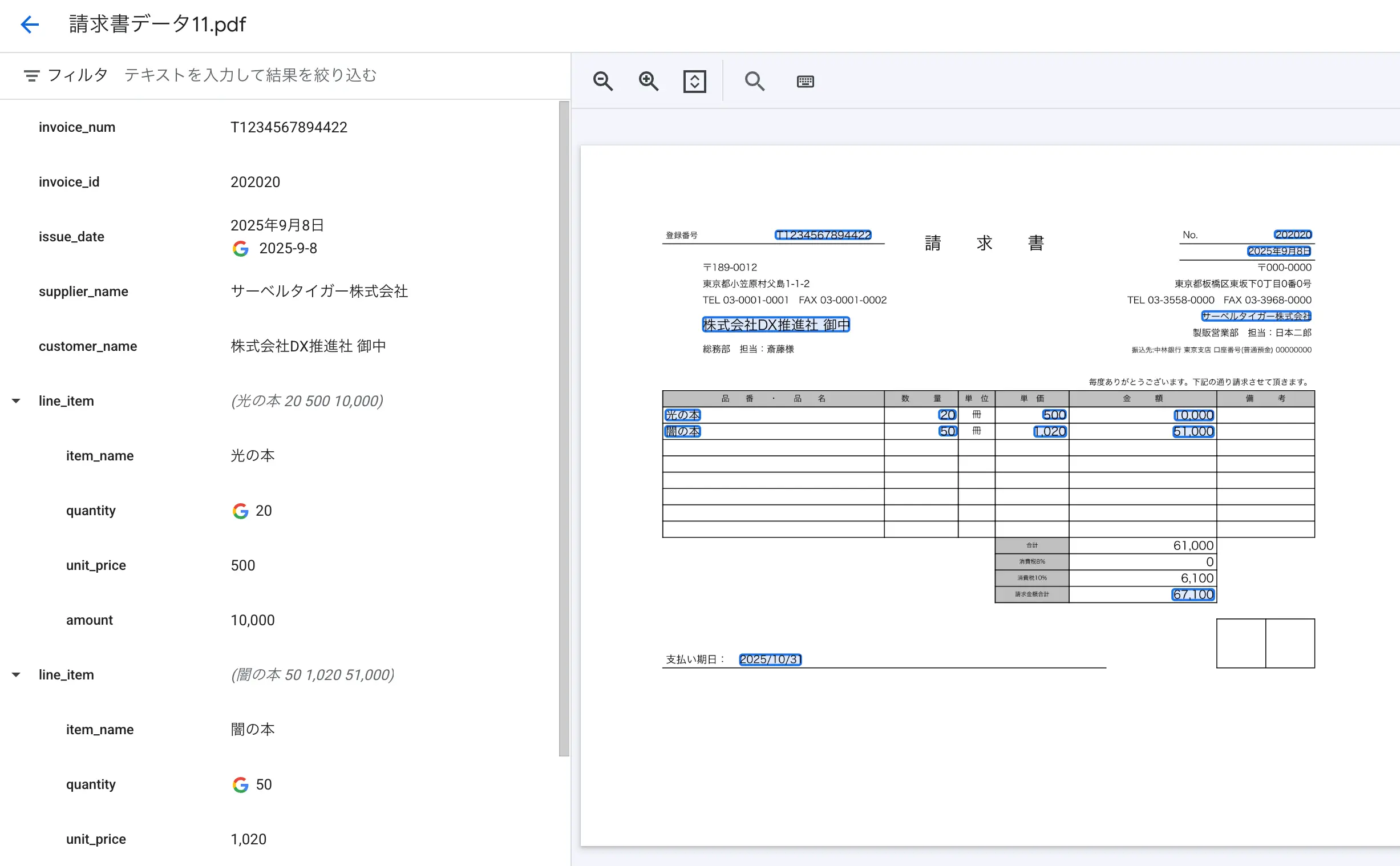The width and height of the screenshot is (1400, 866).
Task: Zoom in the document preview
Action: click(648, 82)
